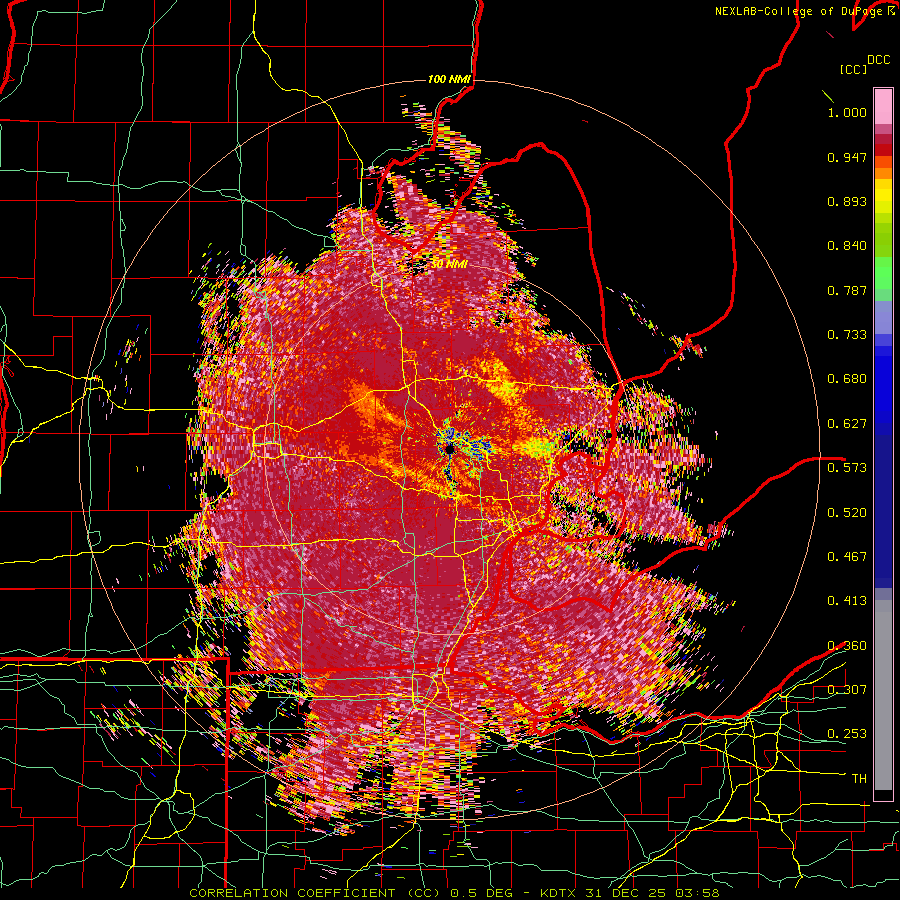Screen dimensions: 900x900
Task: Select the 0.360 legend value
Action: (847, 646)
